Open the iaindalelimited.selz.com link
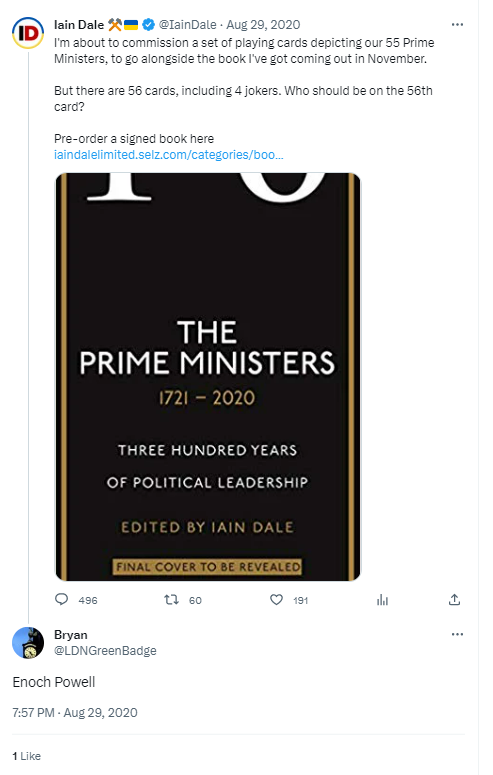Image resolution: width=493 pixels, height=775 pixels. coord(169,155)
